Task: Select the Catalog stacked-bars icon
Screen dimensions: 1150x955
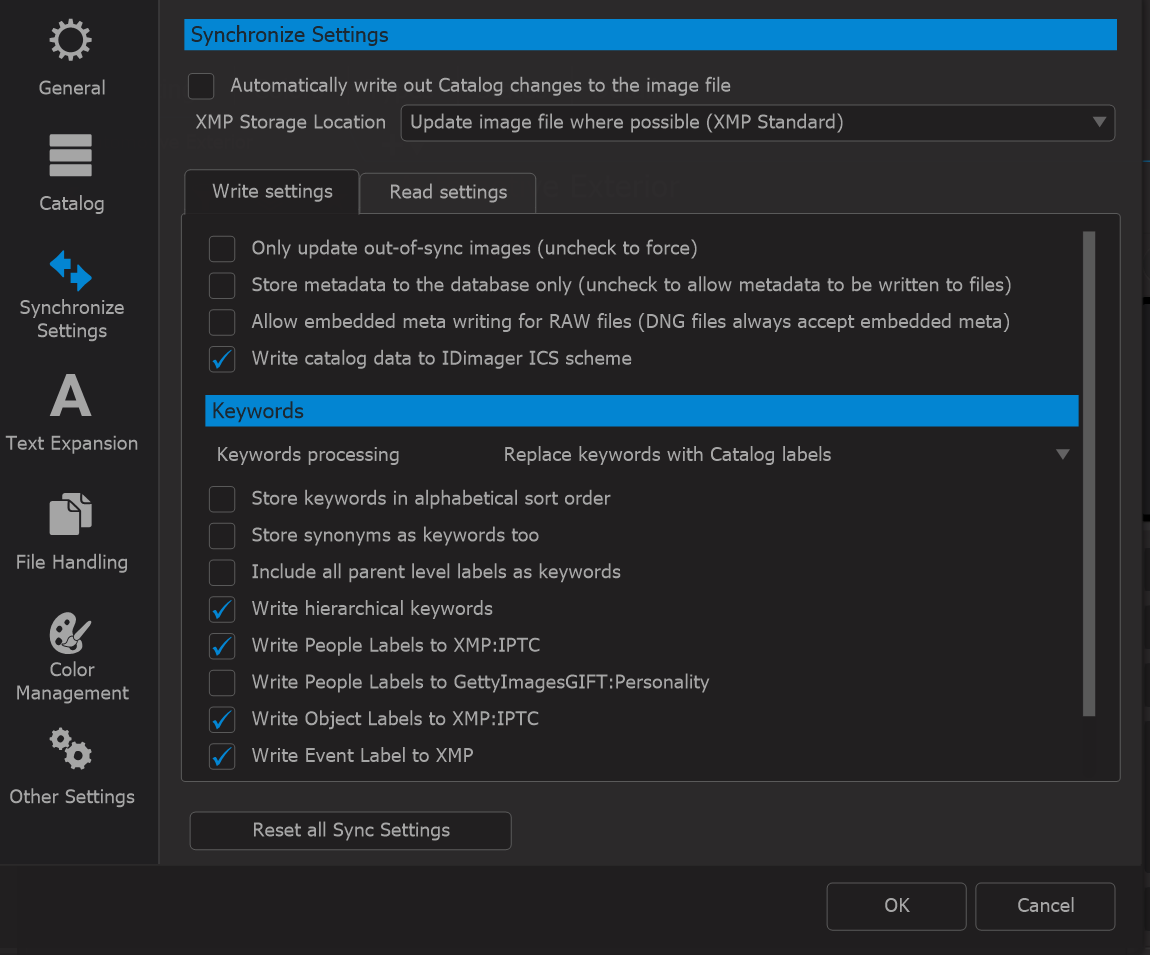Action: [x=70, y=155]
